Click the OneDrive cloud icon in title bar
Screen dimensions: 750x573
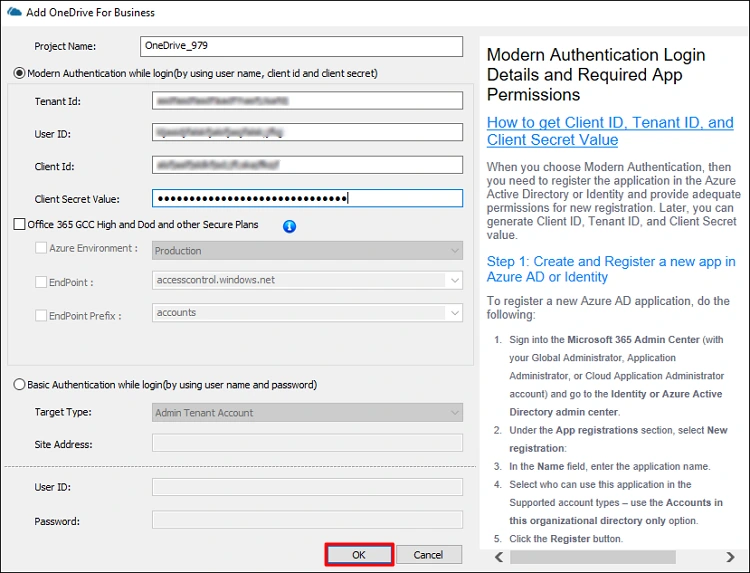pos(14,12)
